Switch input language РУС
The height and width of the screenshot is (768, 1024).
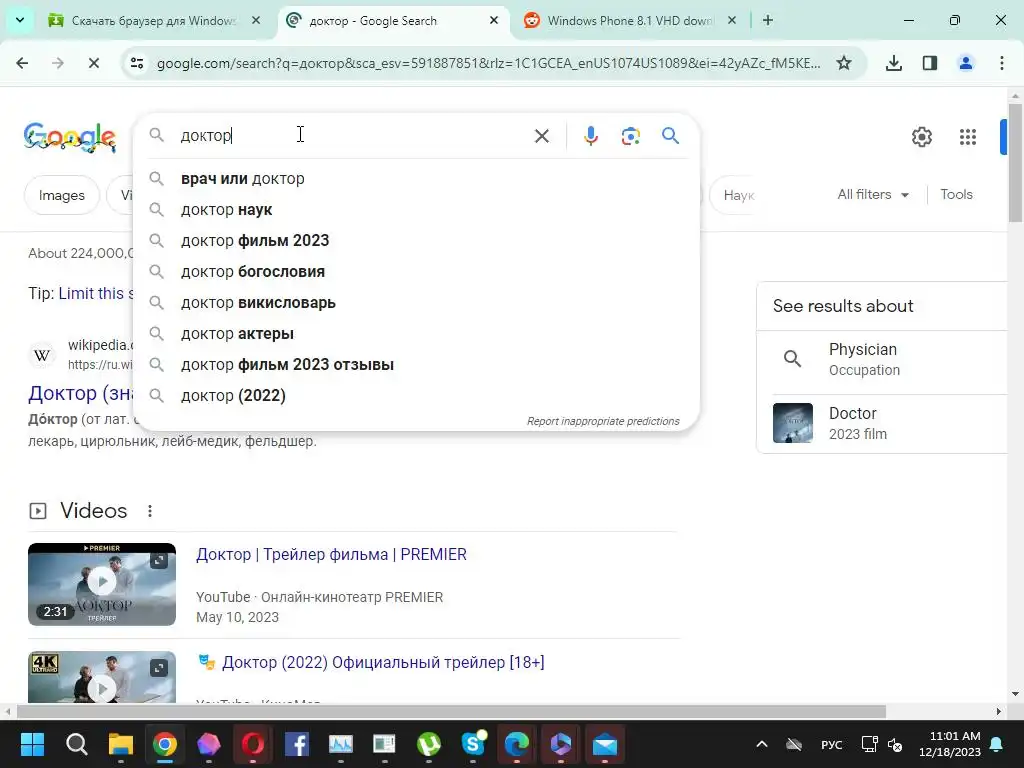tap(831, 744)
